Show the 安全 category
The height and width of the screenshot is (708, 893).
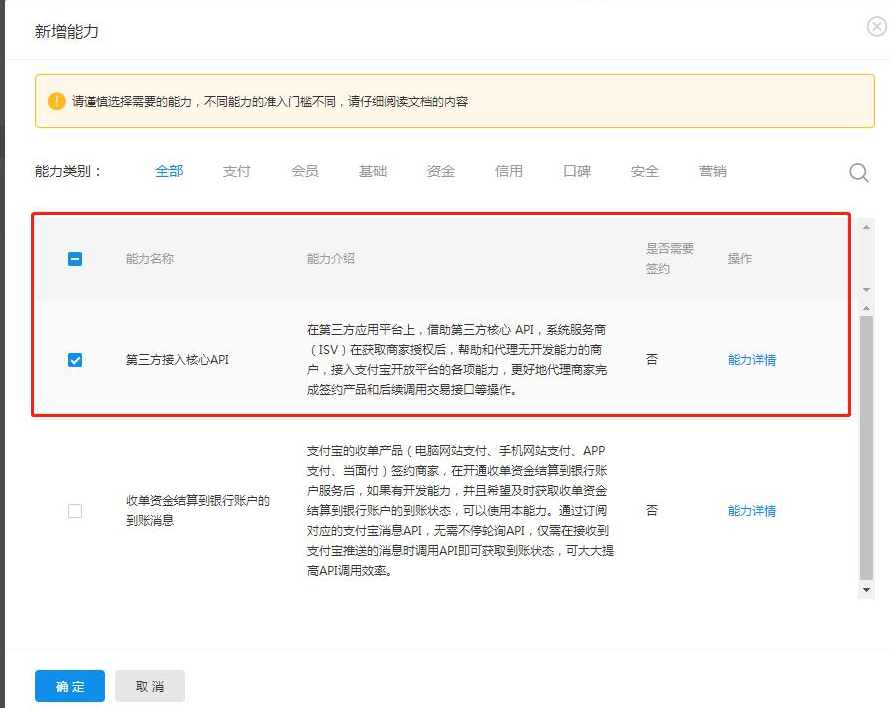pyautogui.click(x=645, y=171)
